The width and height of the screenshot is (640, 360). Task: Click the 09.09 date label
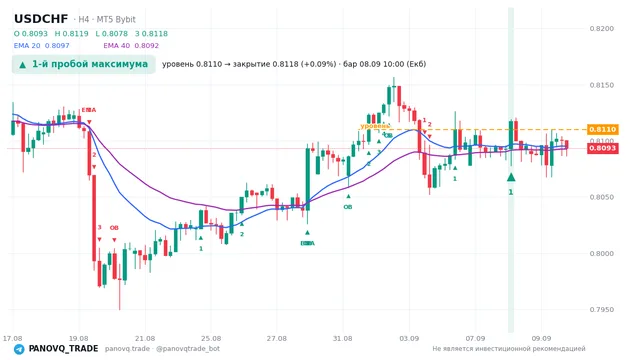[x=541, y=338]
